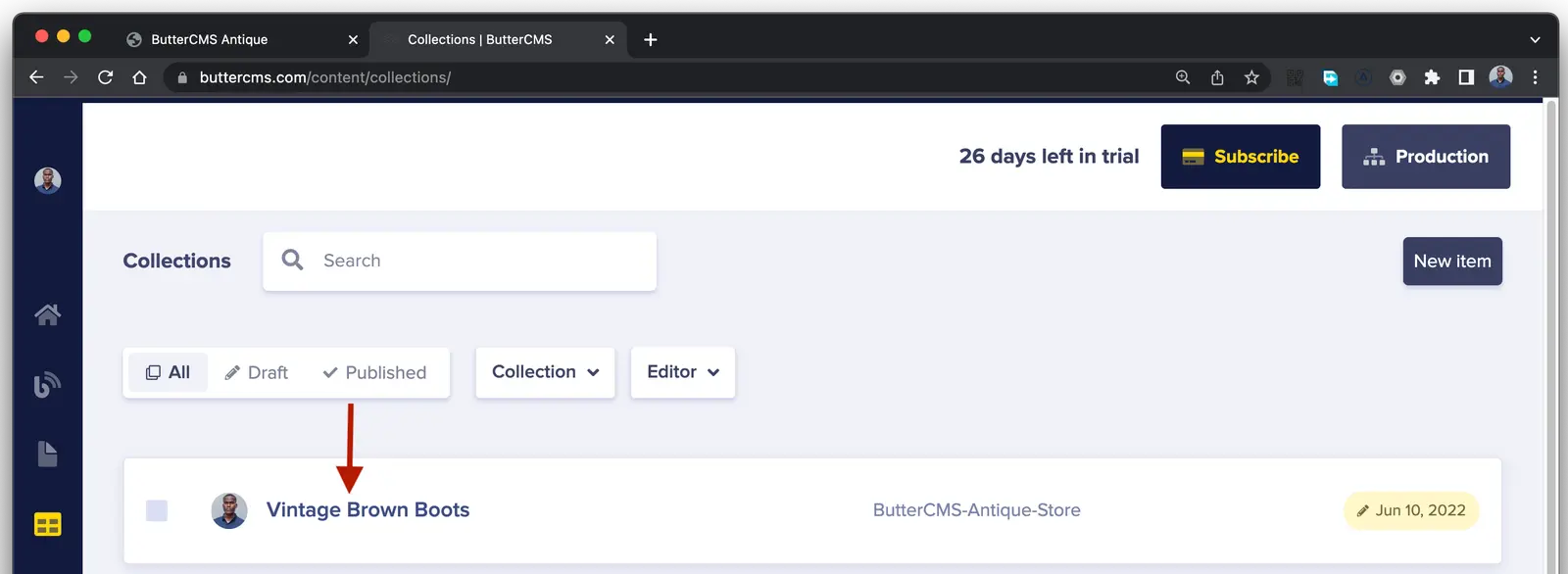This screenshot has height=574, width=1568.
Task: Share this page via the share icon
Action: [x=1217, y=77]
